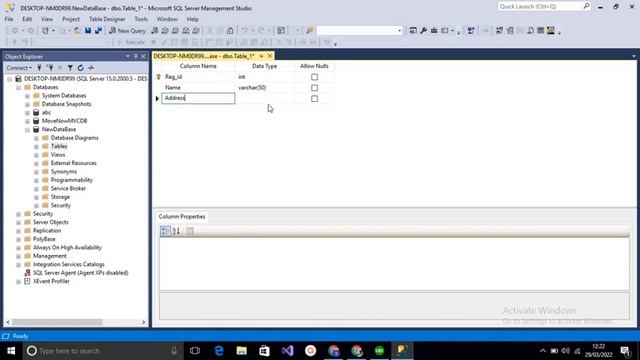Screen dimensions: 640x360
Task: Click the Disconnect icon in Object Explorer
Action: (50, 68)
